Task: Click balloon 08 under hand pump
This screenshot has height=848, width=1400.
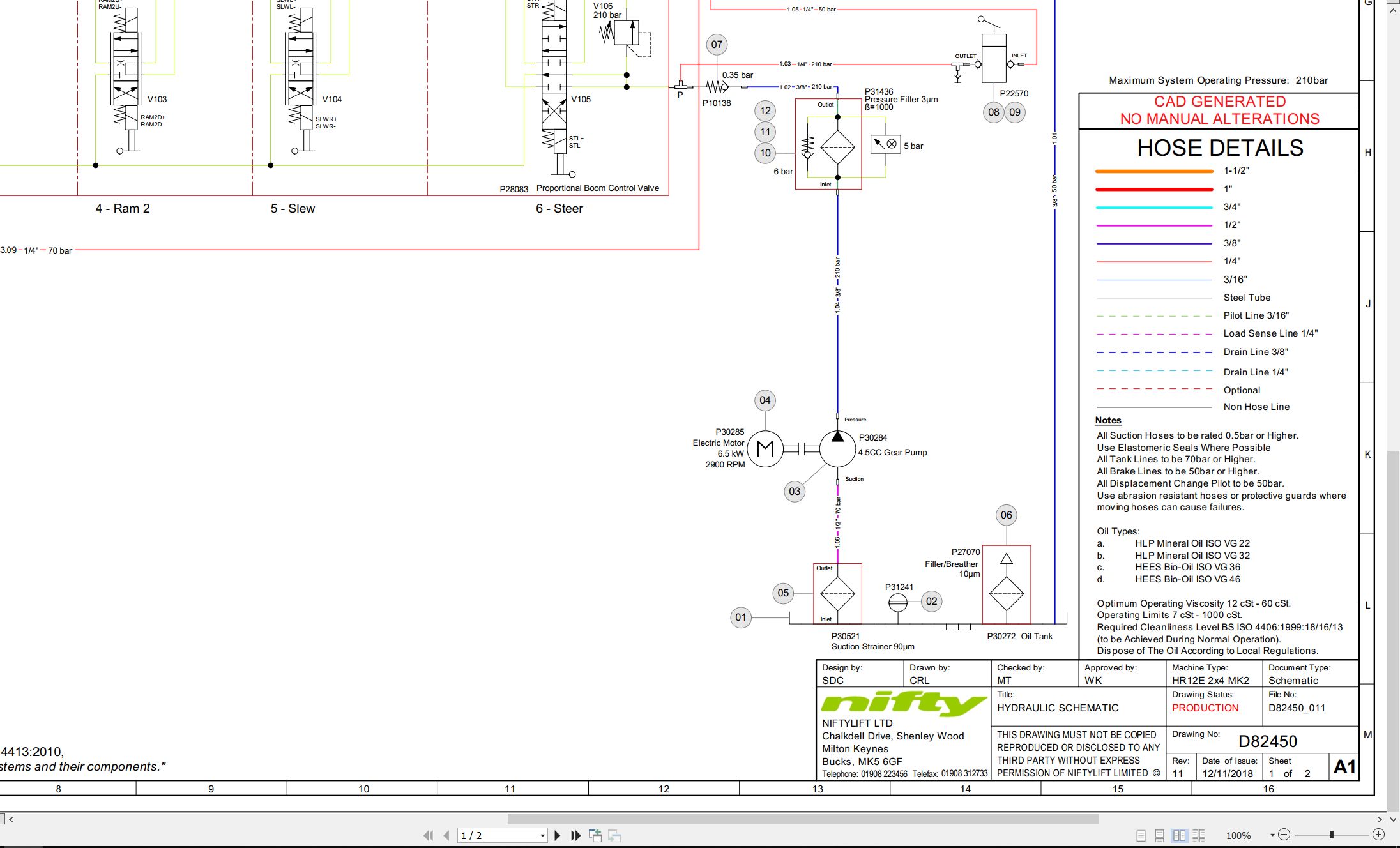Action: click(x=994, y=112)
